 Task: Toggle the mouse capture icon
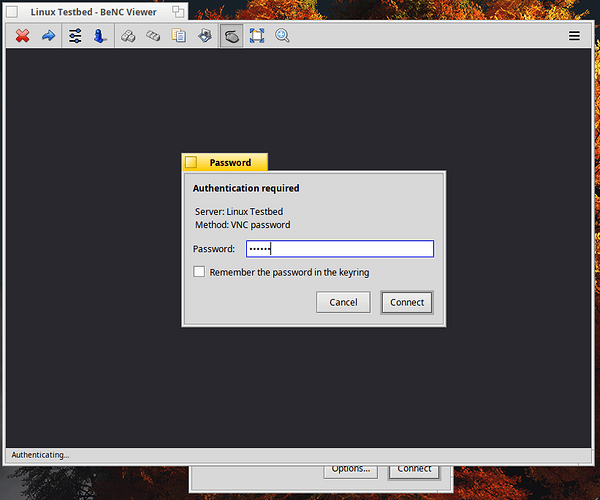click(231, 36)
